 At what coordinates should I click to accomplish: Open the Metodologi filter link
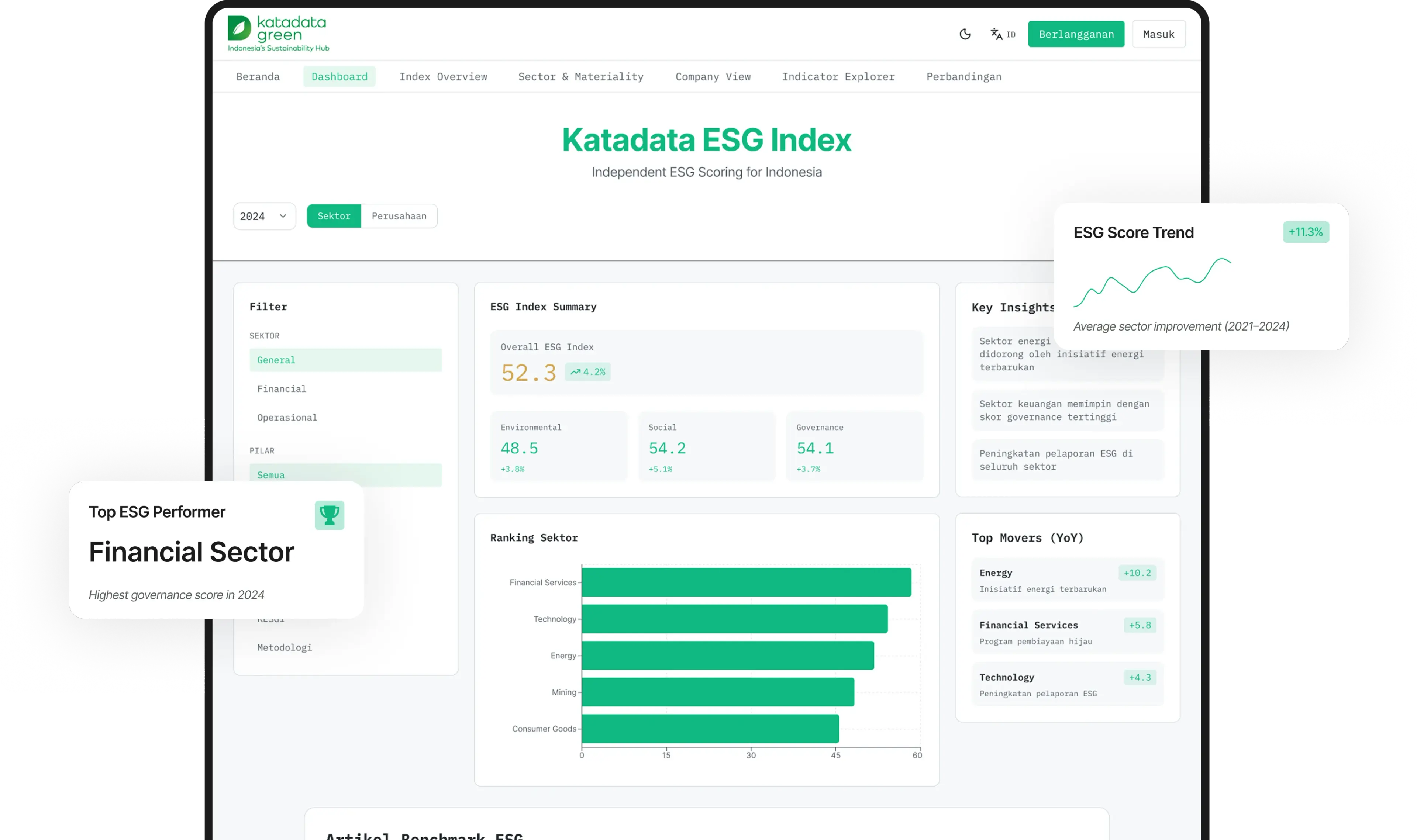pyautogui.click(x=284, y=647)
